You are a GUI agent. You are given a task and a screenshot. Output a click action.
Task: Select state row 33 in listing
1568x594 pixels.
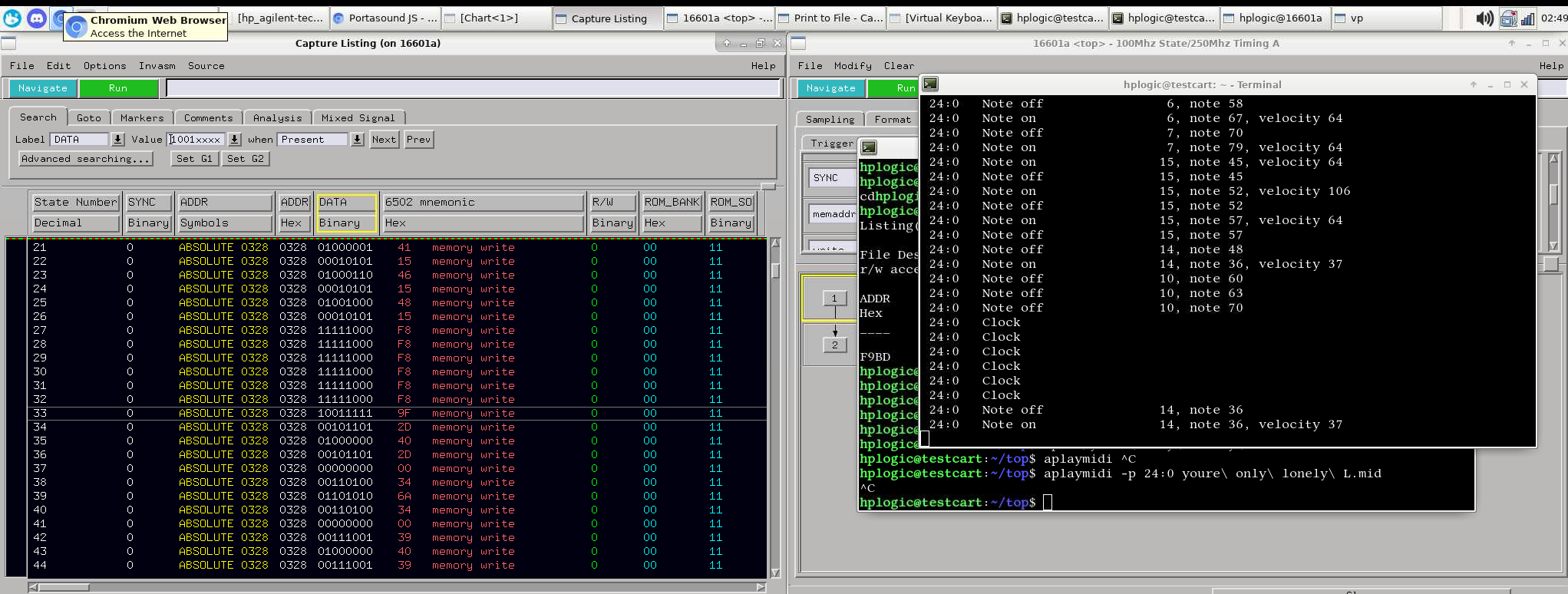coord(397,413)
